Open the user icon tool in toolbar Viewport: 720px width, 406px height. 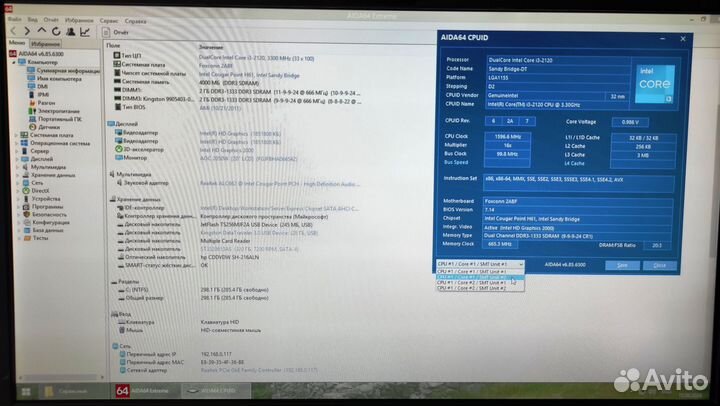point(71,31)
